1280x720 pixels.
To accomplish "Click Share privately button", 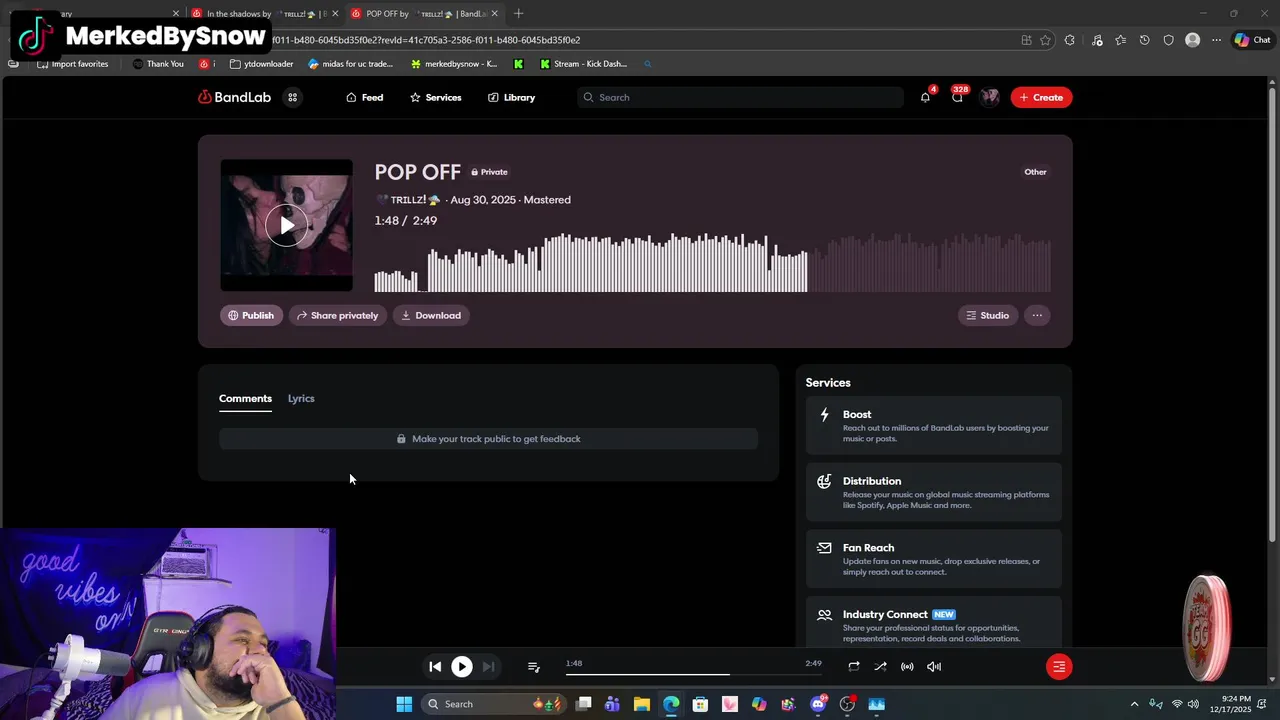I will click(x=337, y=315).
